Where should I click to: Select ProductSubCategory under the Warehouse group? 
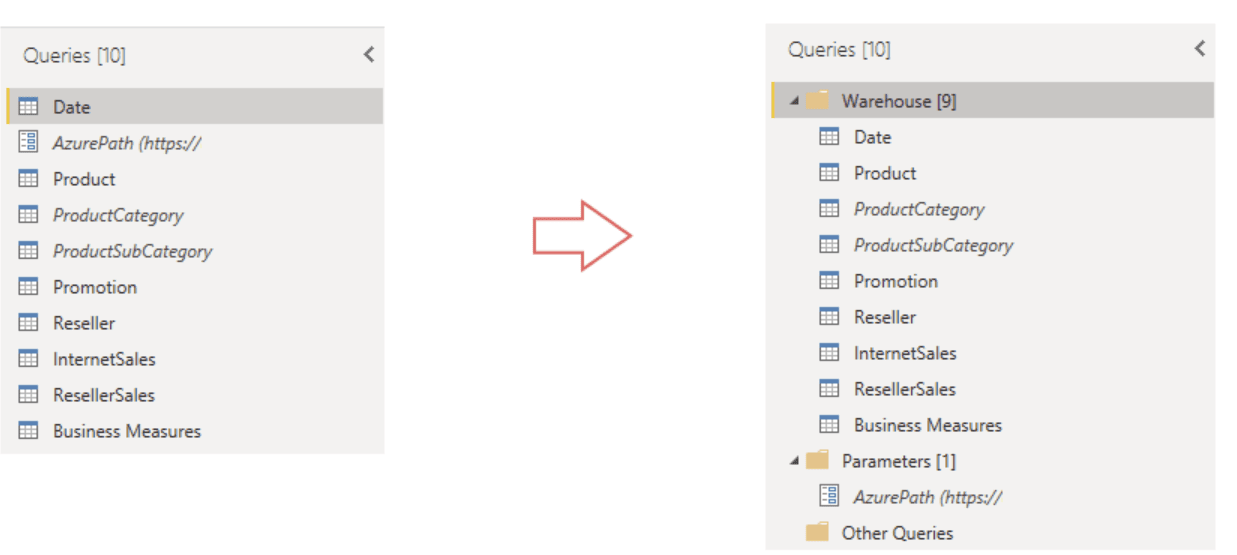pos(933,245)
